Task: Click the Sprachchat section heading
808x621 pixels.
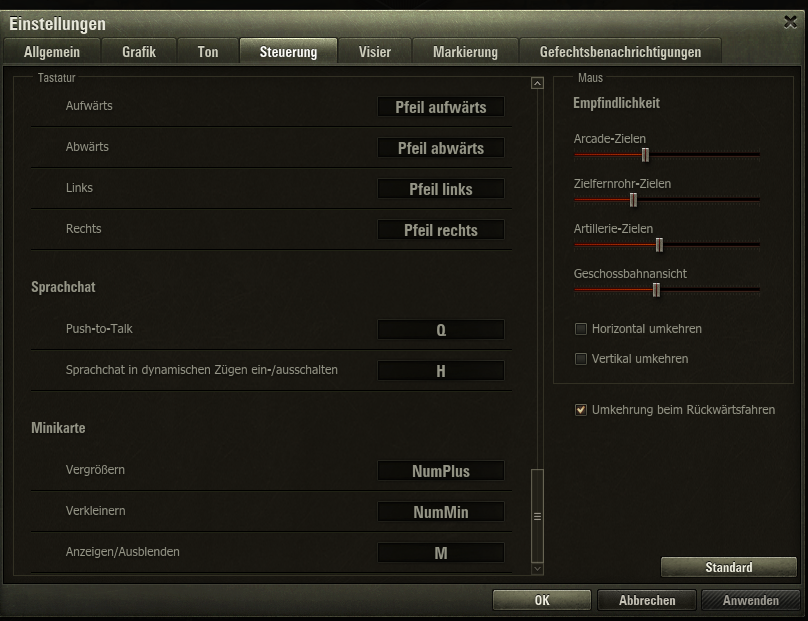Action: pyautogui.click(x=63, y=287)
